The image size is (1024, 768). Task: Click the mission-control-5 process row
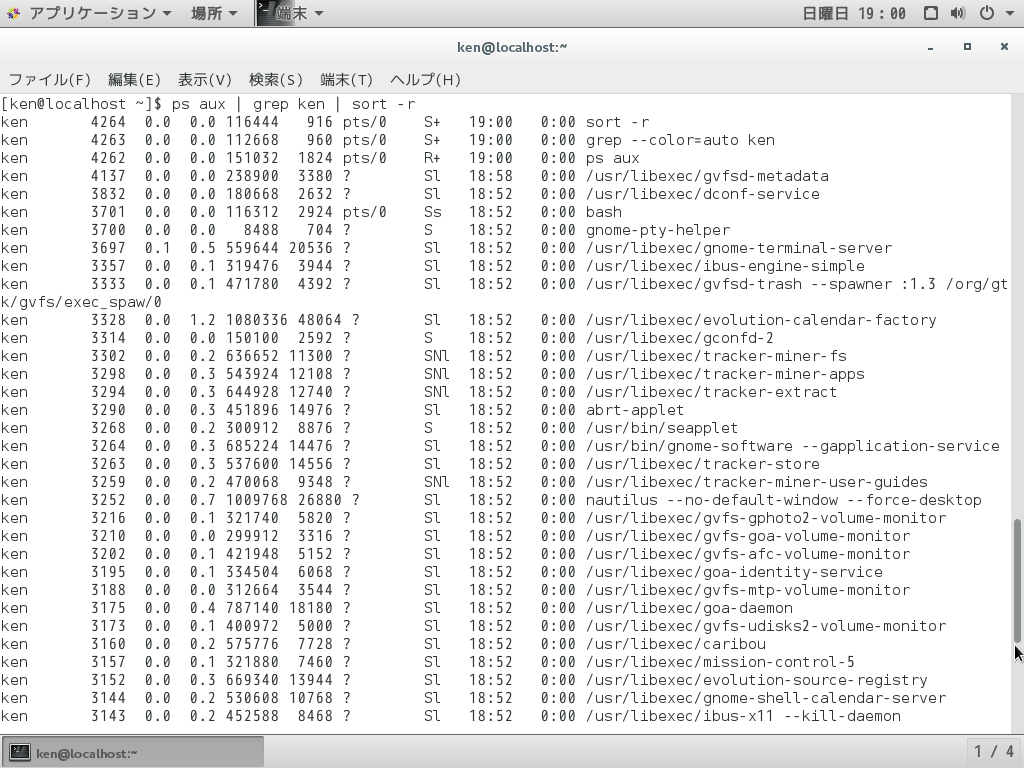coord(428,662)
